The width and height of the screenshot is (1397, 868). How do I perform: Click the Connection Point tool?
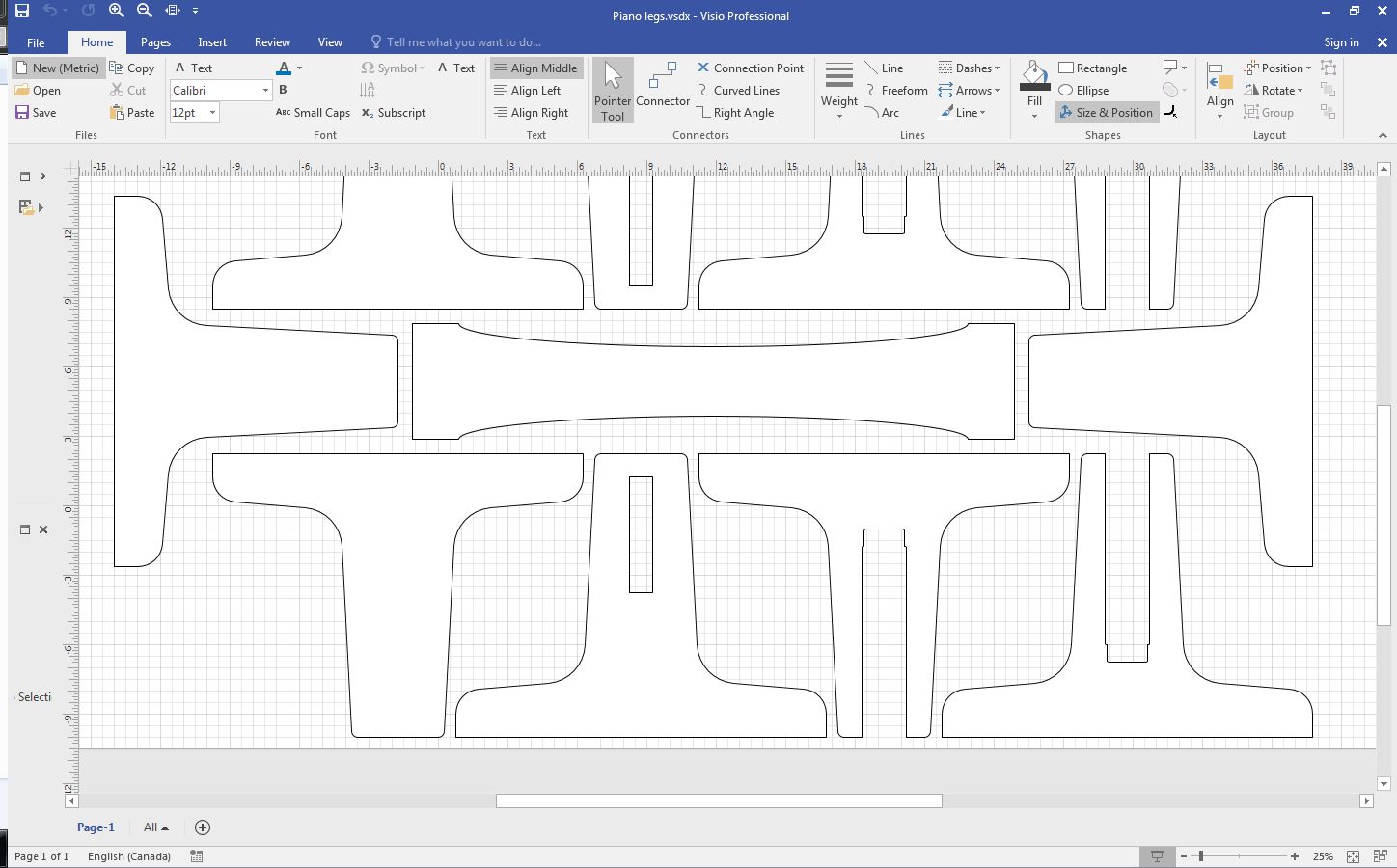click(x=751, y=68)
